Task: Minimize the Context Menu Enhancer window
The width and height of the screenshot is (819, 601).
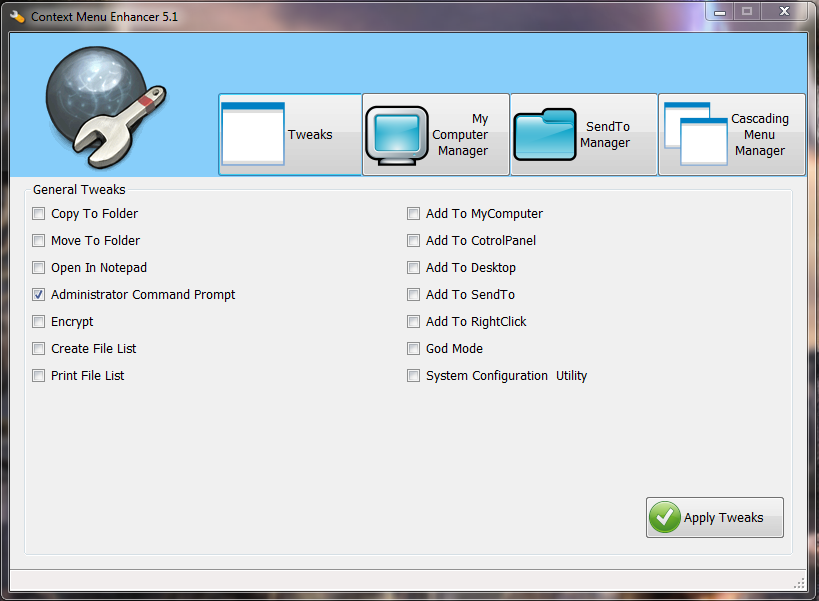Action: 720,11
